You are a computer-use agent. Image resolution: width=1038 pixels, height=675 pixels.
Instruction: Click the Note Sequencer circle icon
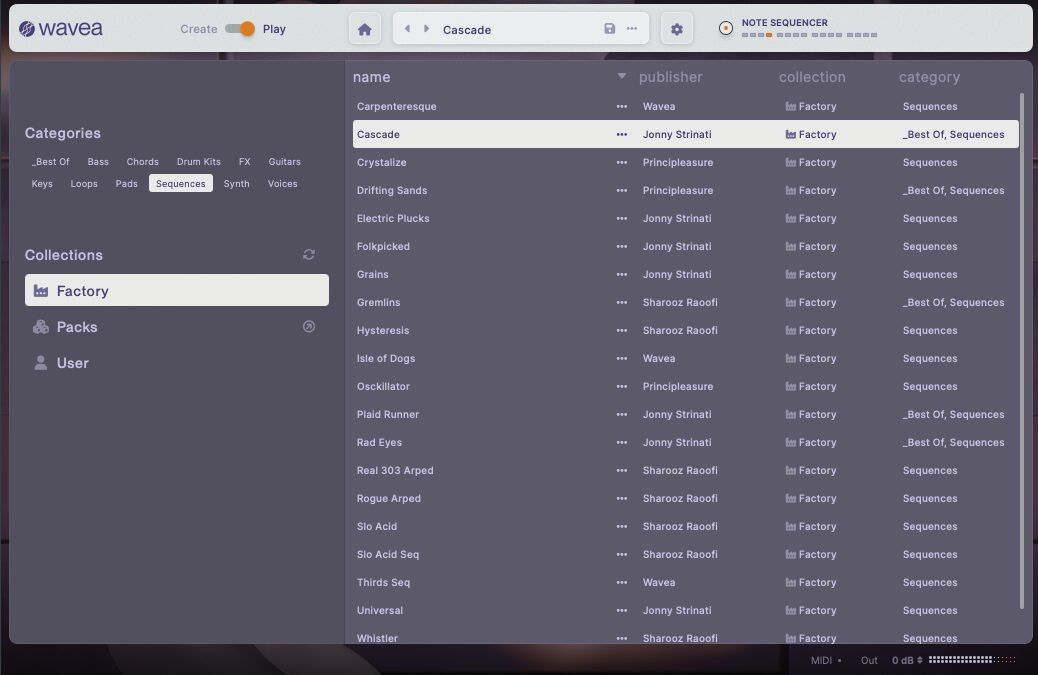click(726, 28)
